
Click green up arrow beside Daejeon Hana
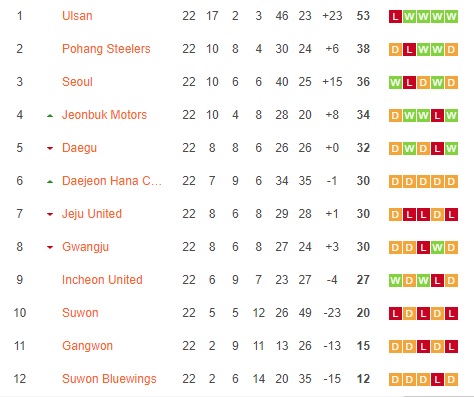[x=50, y=182]
